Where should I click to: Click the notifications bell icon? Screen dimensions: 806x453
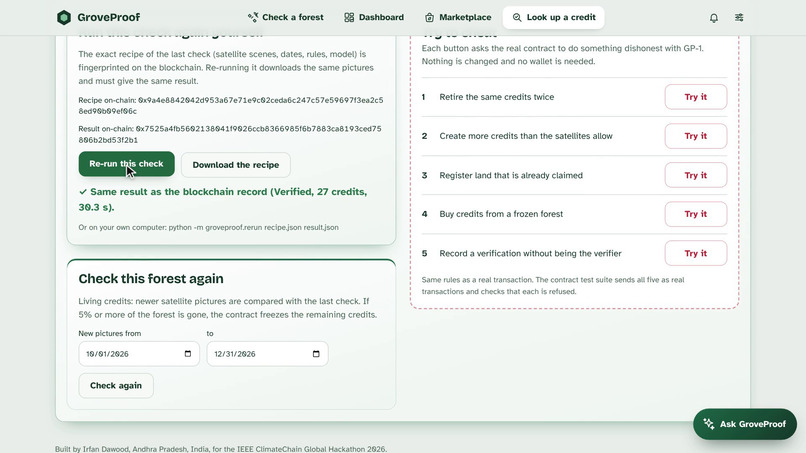(713, 18)
